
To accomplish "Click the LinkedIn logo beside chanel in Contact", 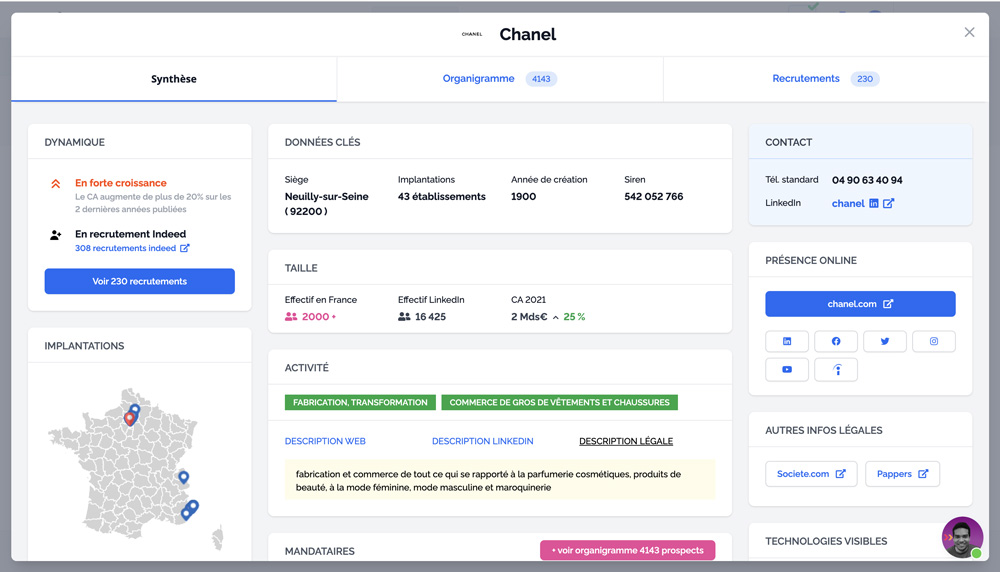I will pos(874,203).
